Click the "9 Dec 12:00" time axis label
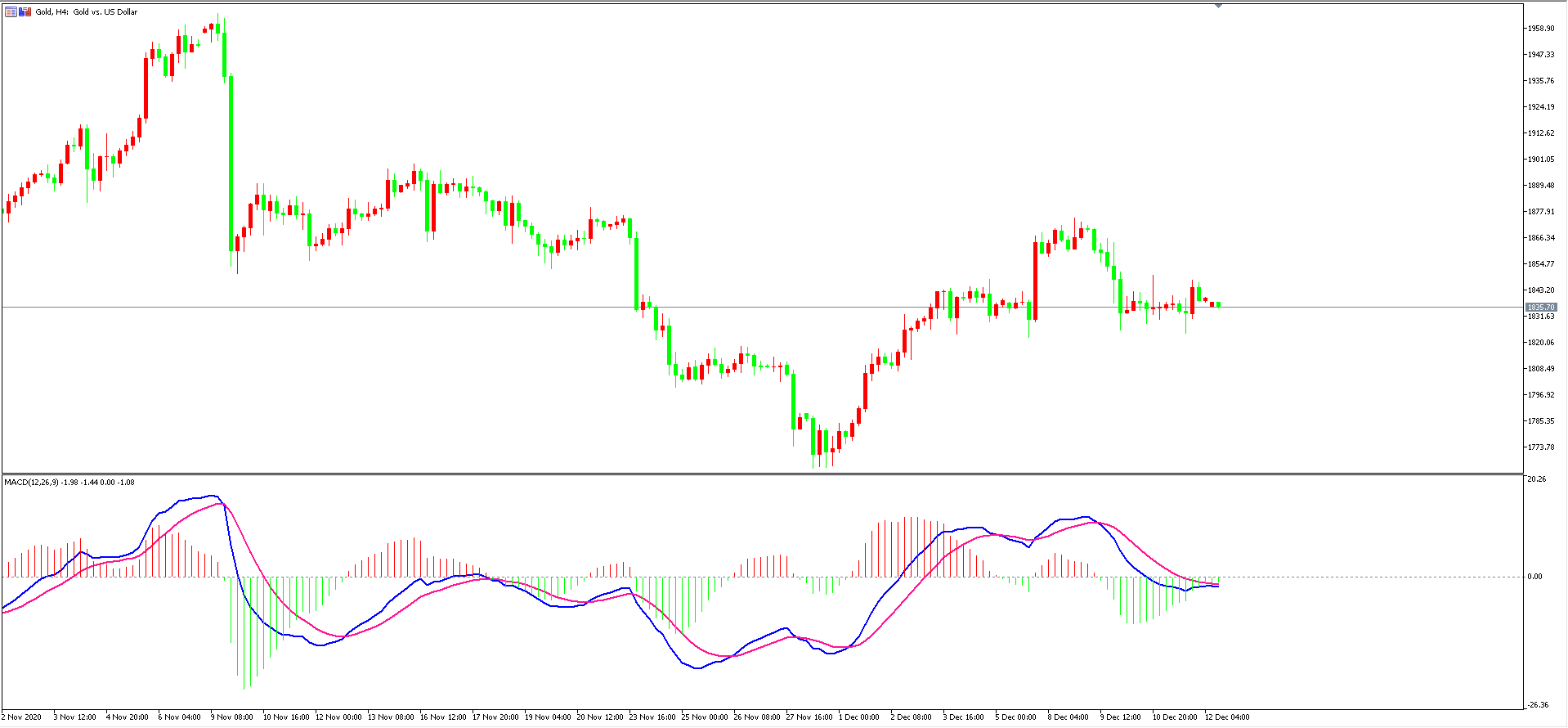Viewport: 1568px width, 728px height. 1121,717
